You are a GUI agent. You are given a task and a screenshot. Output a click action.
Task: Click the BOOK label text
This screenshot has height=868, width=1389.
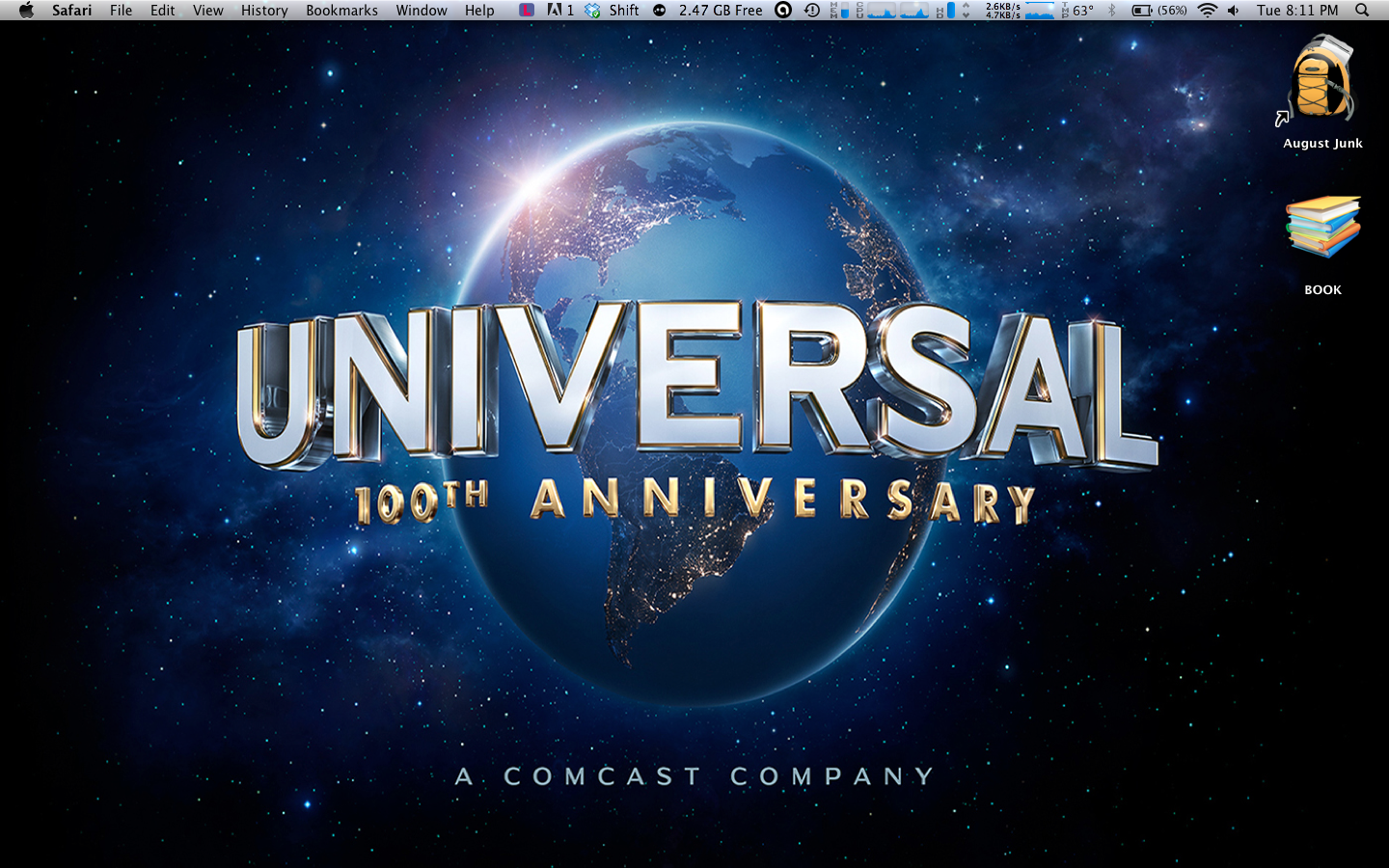tap(1322, 289)
